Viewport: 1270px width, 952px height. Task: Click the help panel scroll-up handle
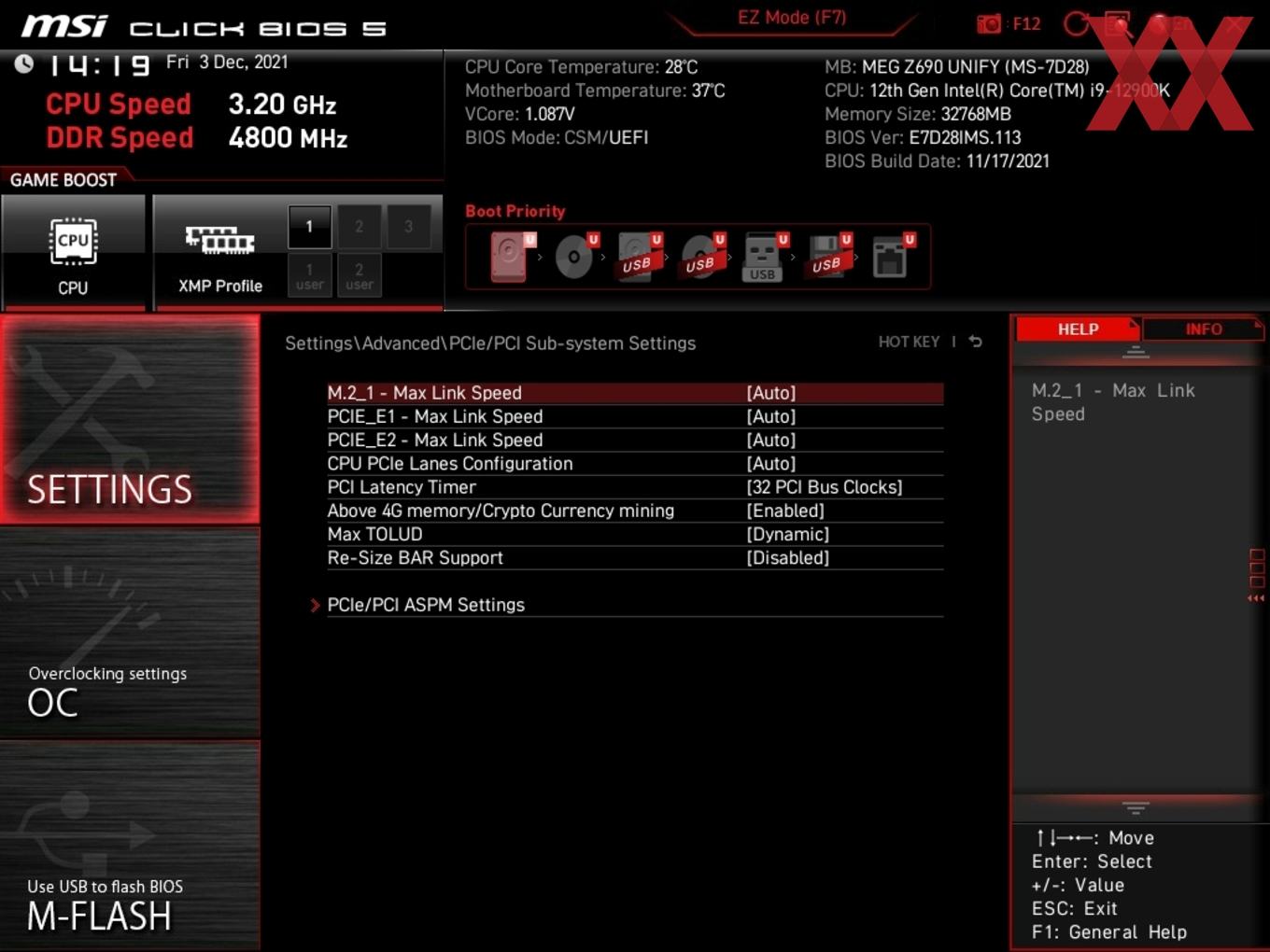point(1136,353)
